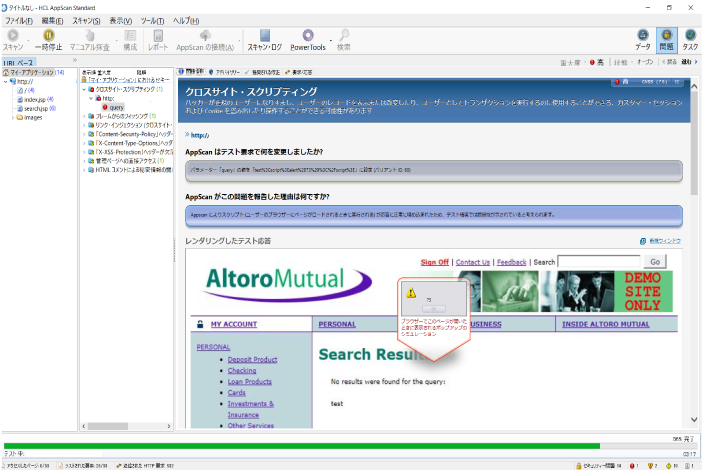Click the detail pane scroll-down arrow
704x470 pixels.
[x=694, y=420]
